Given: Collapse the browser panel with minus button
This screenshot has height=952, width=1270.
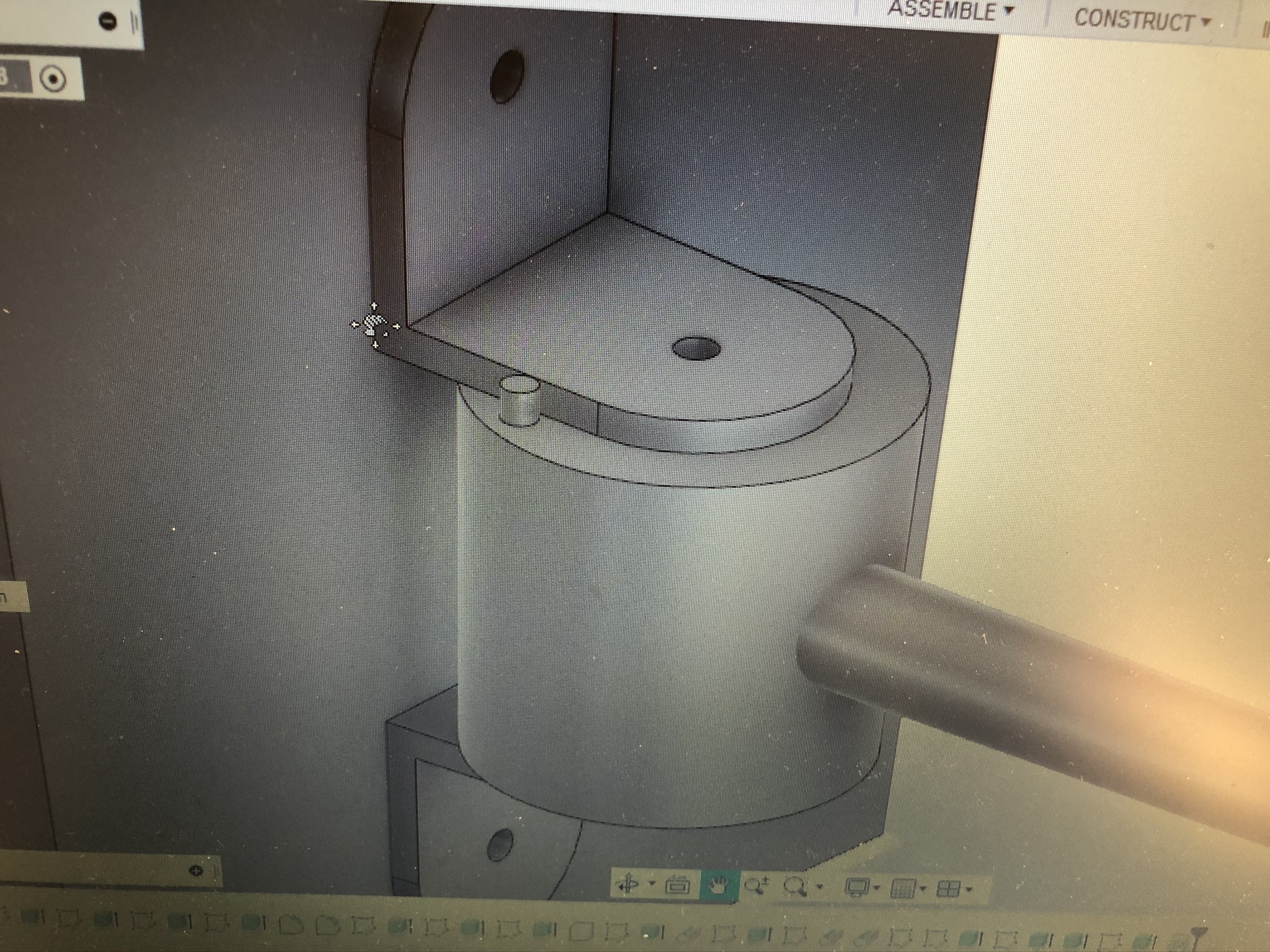Looking at the screenshot, I should pyautogui.click(x=109, y=20).
